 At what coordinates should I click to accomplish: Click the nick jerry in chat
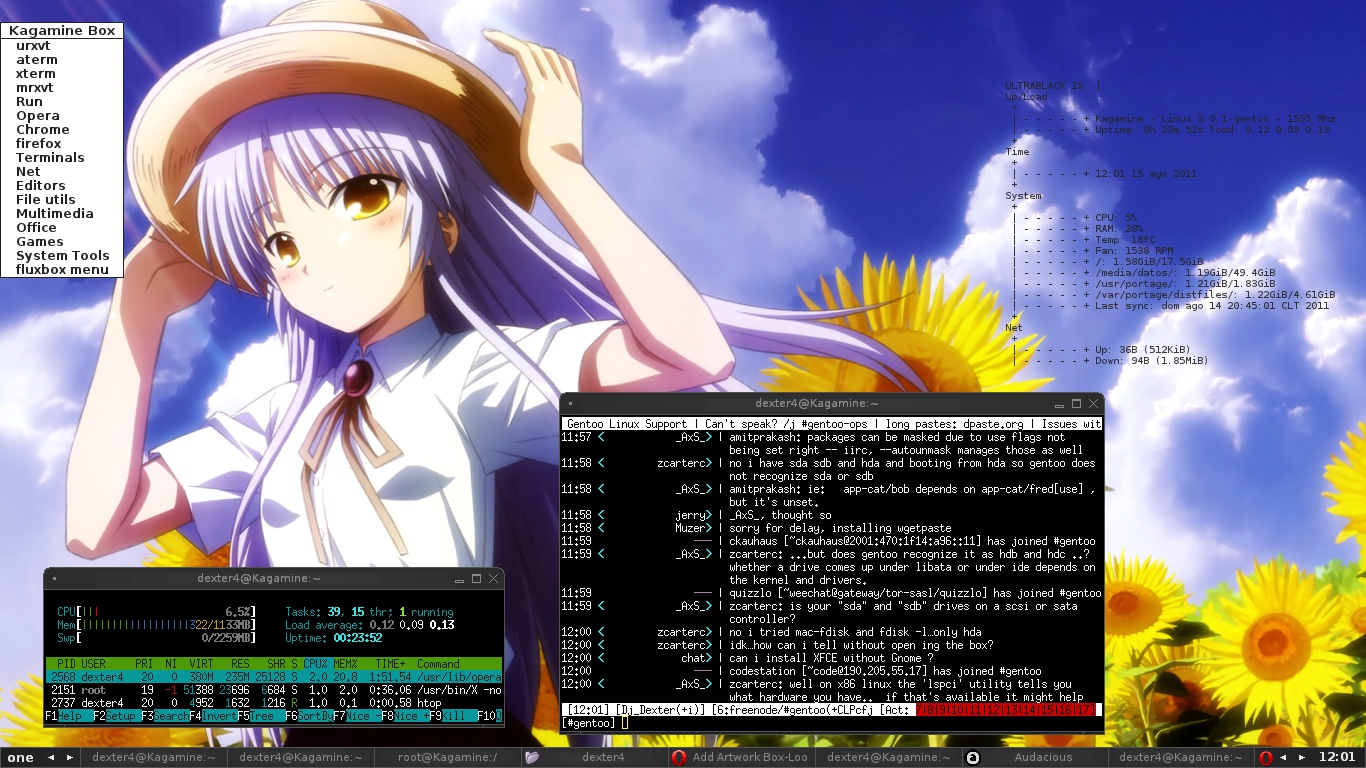(x=691, y=515)
